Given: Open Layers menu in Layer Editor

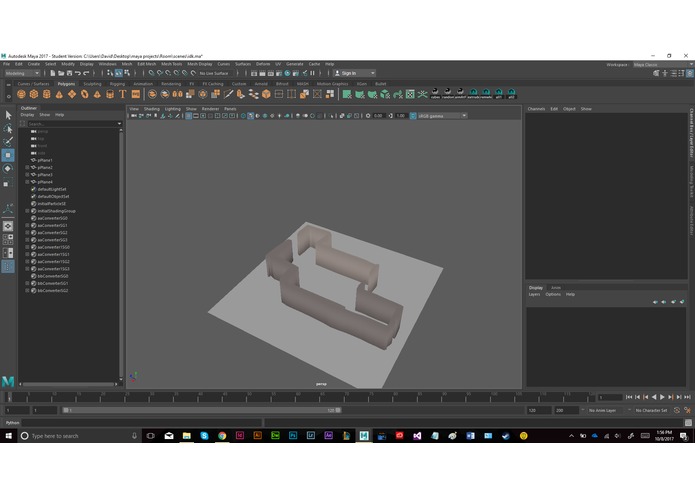Looking at the screenshot, I should [x=534, y=294].
